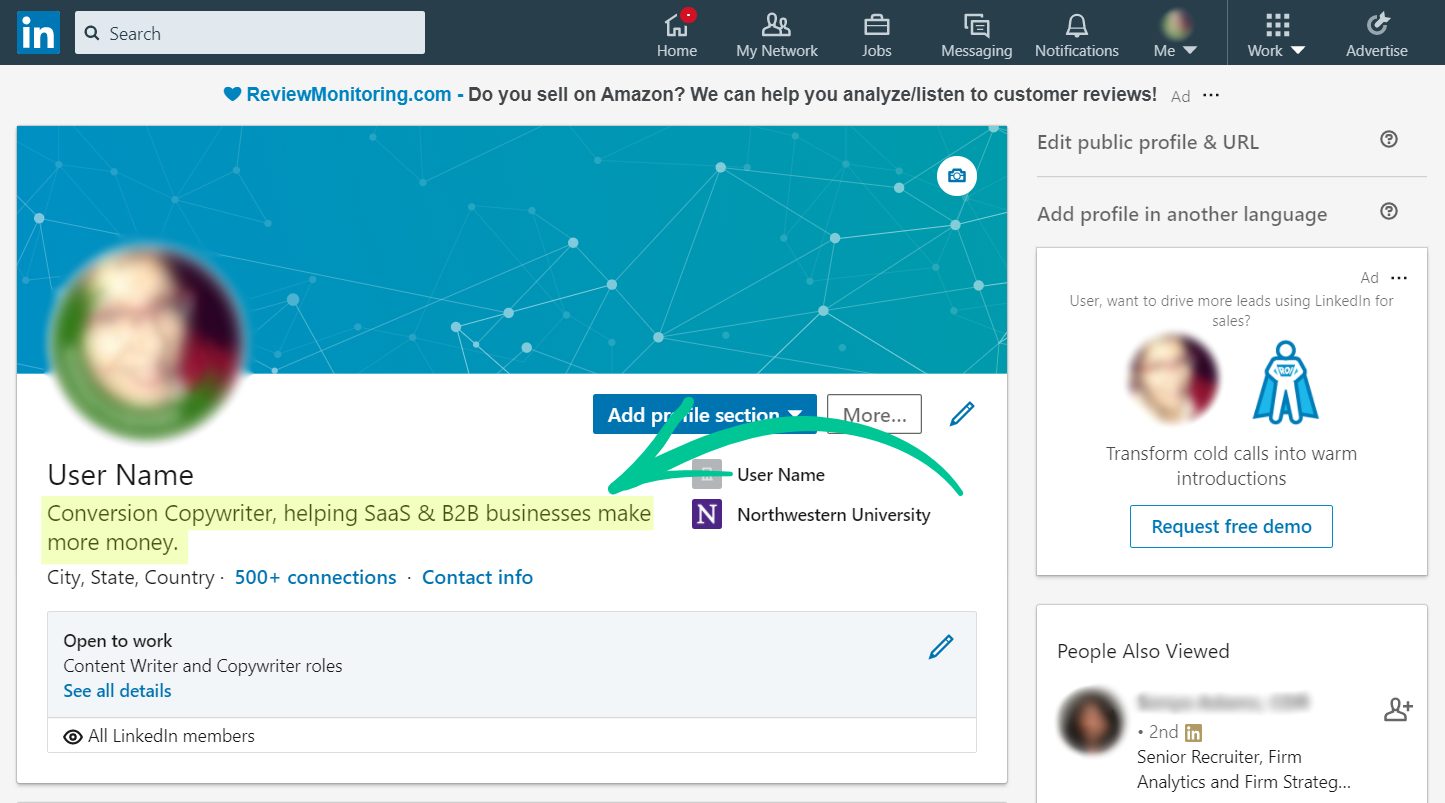This screenshot has width=1445, height=803.
Task: Click Northwestern University logo icon
Action: point(707,515)
